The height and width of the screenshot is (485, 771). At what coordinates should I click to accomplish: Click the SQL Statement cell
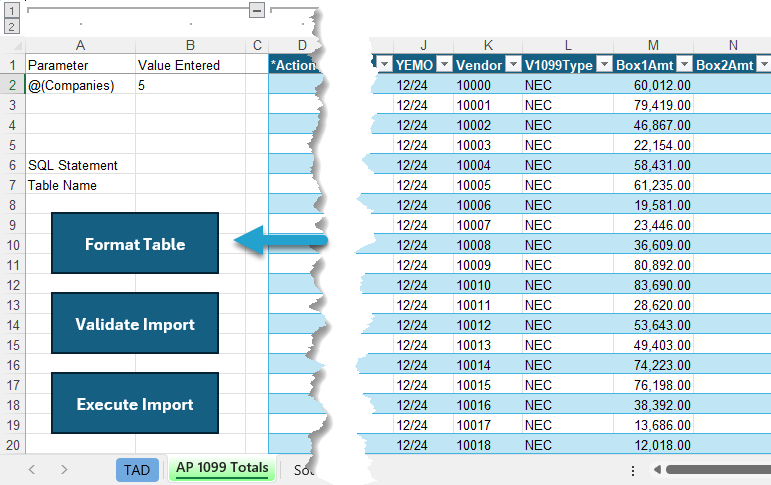(x=80, y=165)
